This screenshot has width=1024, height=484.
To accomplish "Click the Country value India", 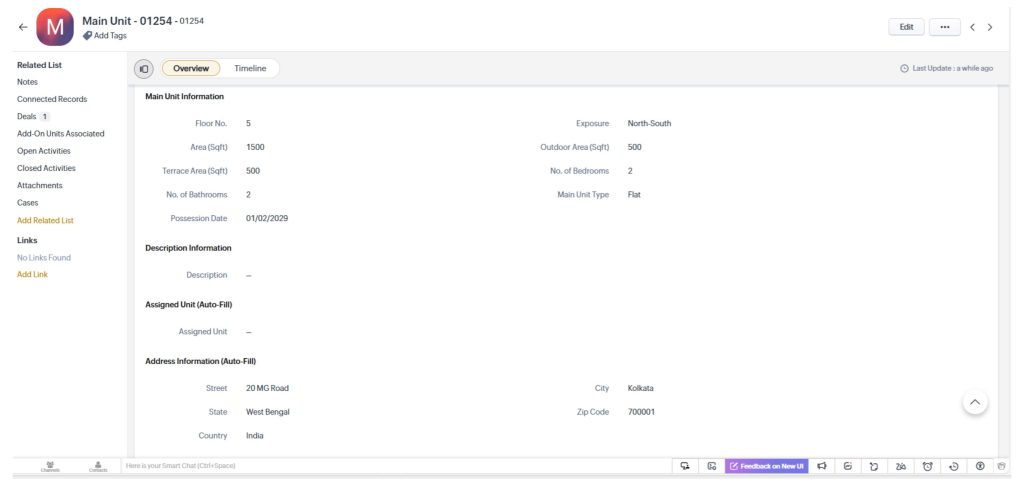I will (x=255, y=436).
